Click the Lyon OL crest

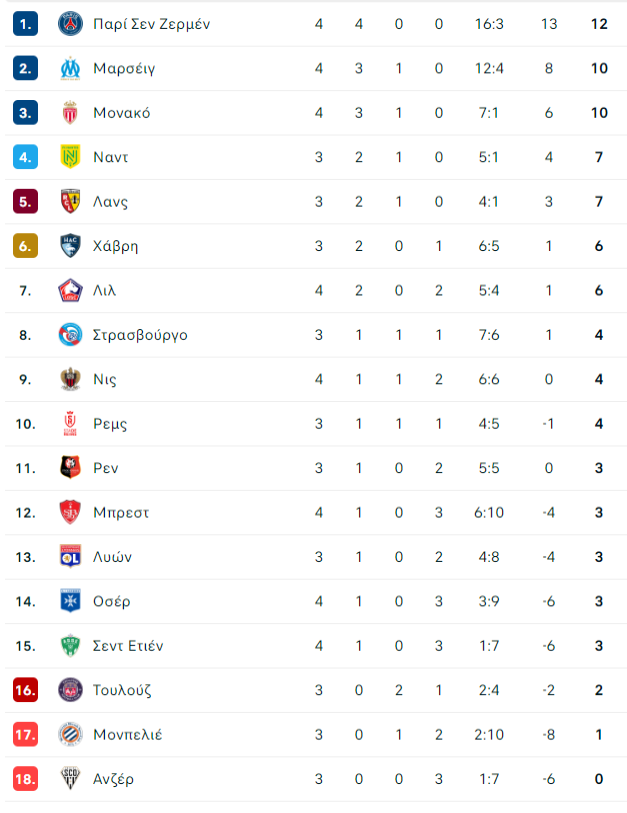coord(70,557)
